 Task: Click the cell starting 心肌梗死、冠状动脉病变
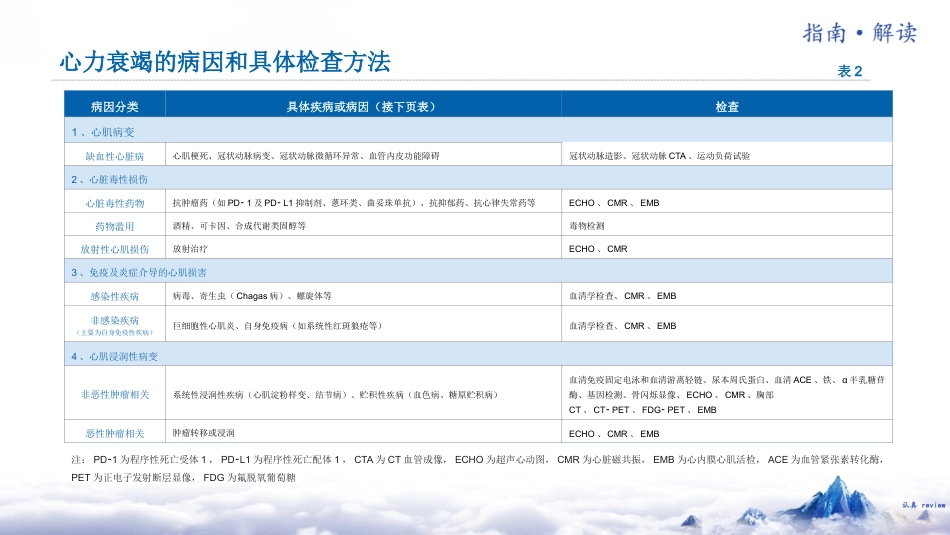pos(363,156)
